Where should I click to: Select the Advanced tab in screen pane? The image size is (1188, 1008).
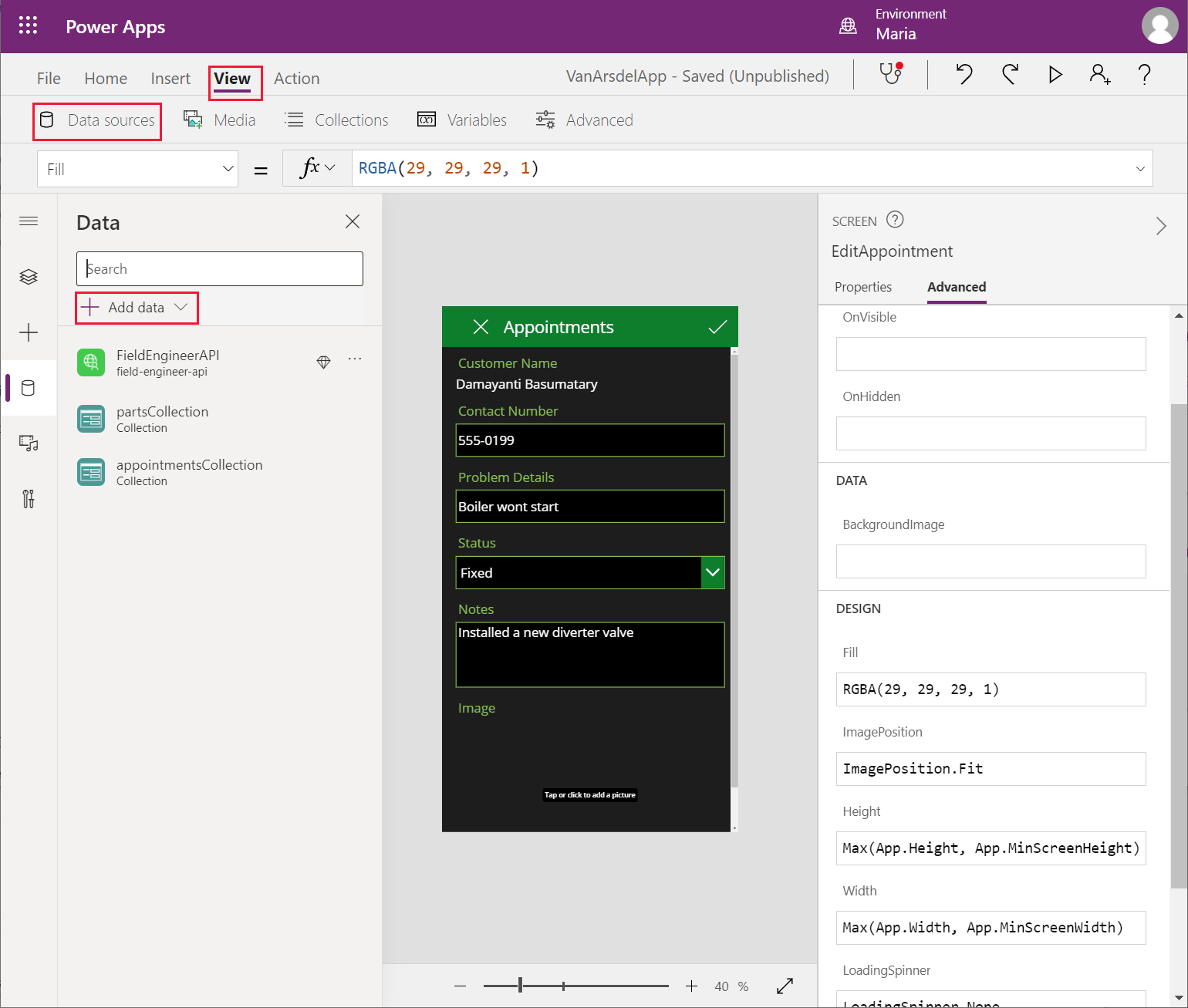[957, 287]
